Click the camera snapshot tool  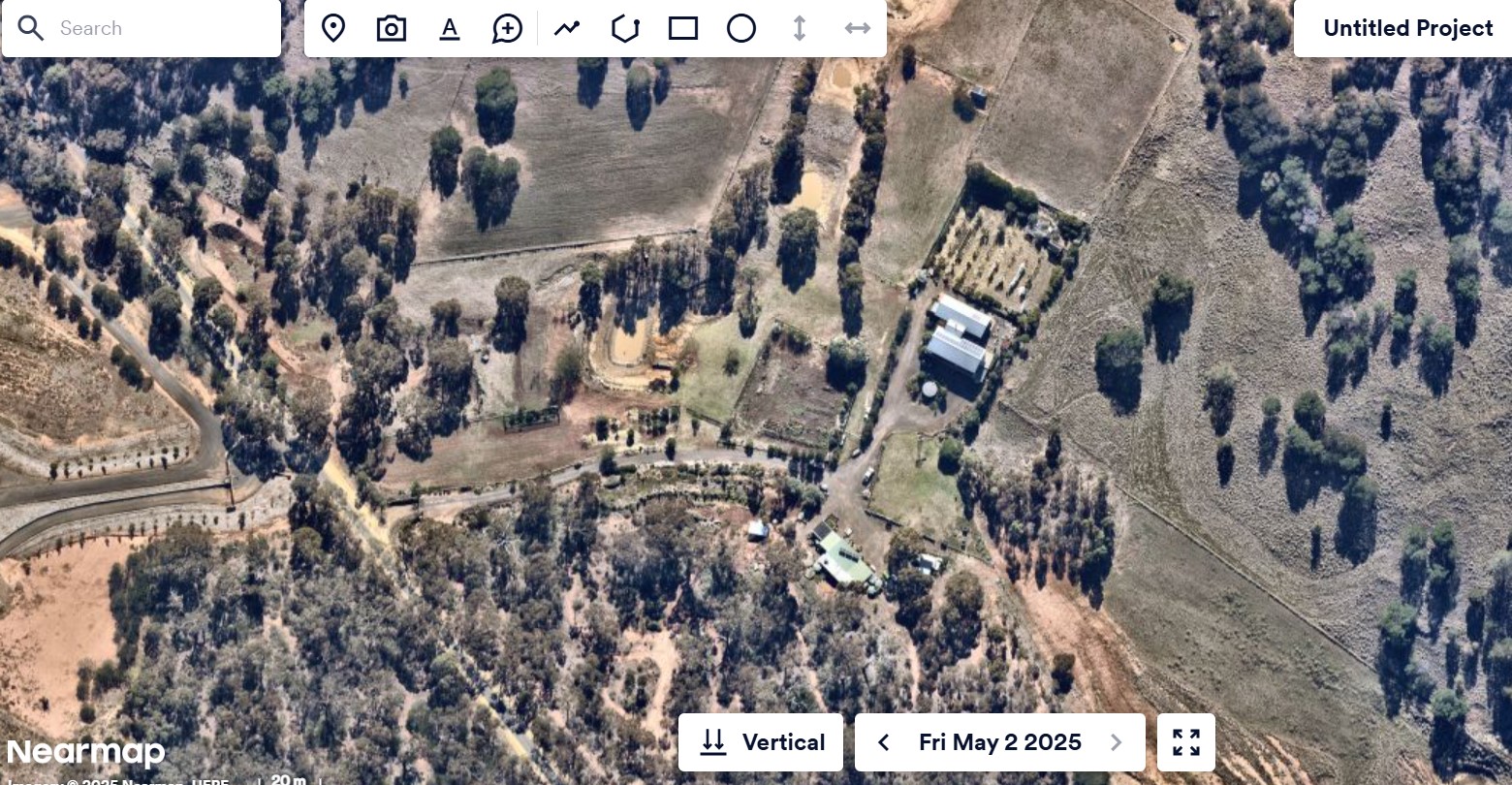(391, 28)
